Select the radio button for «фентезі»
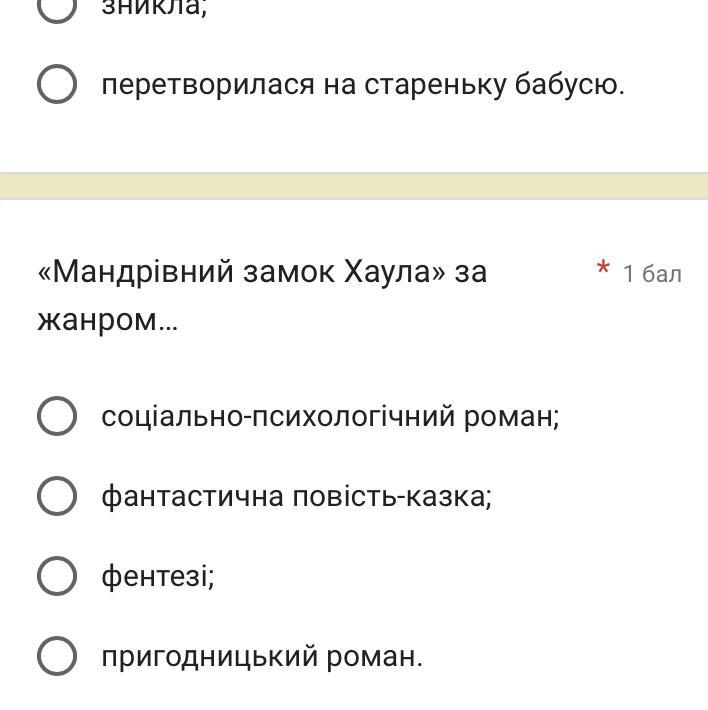Image resolution: width=708 pixels, height=710 pixels. [x=57, y=576]
